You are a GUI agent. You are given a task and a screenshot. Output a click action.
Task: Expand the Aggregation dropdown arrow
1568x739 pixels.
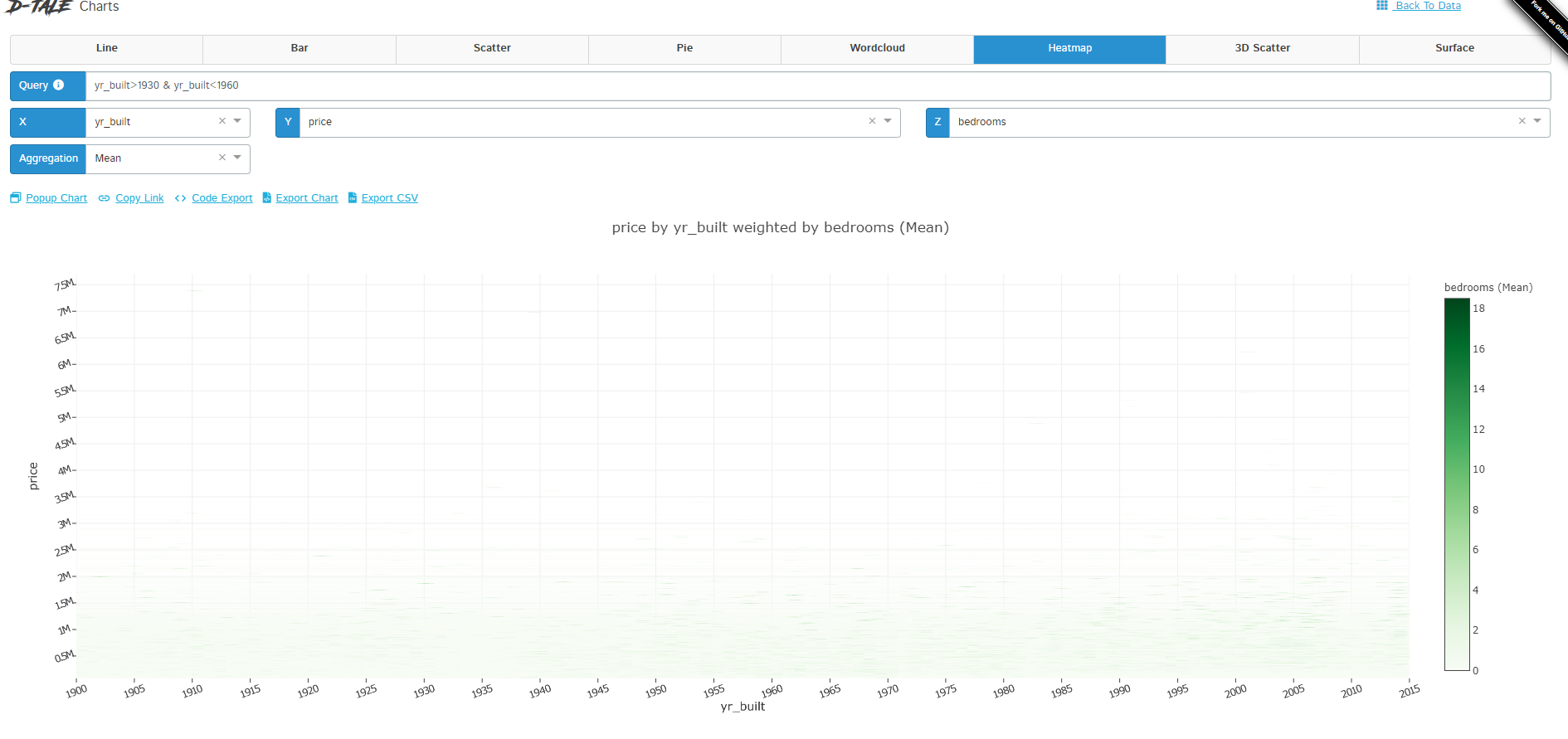point(237,158)
